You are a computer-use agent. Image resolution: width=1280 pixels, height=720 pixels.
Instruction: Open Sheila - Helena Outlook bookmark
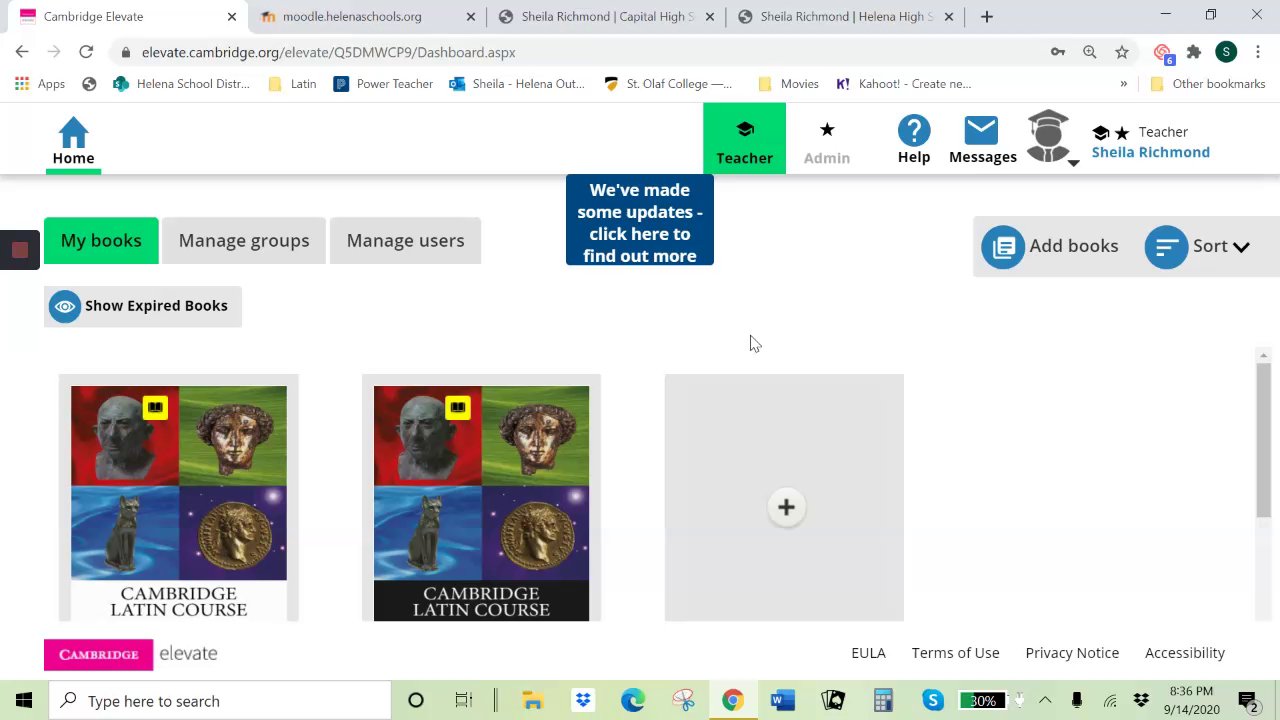tap(517, 84)
